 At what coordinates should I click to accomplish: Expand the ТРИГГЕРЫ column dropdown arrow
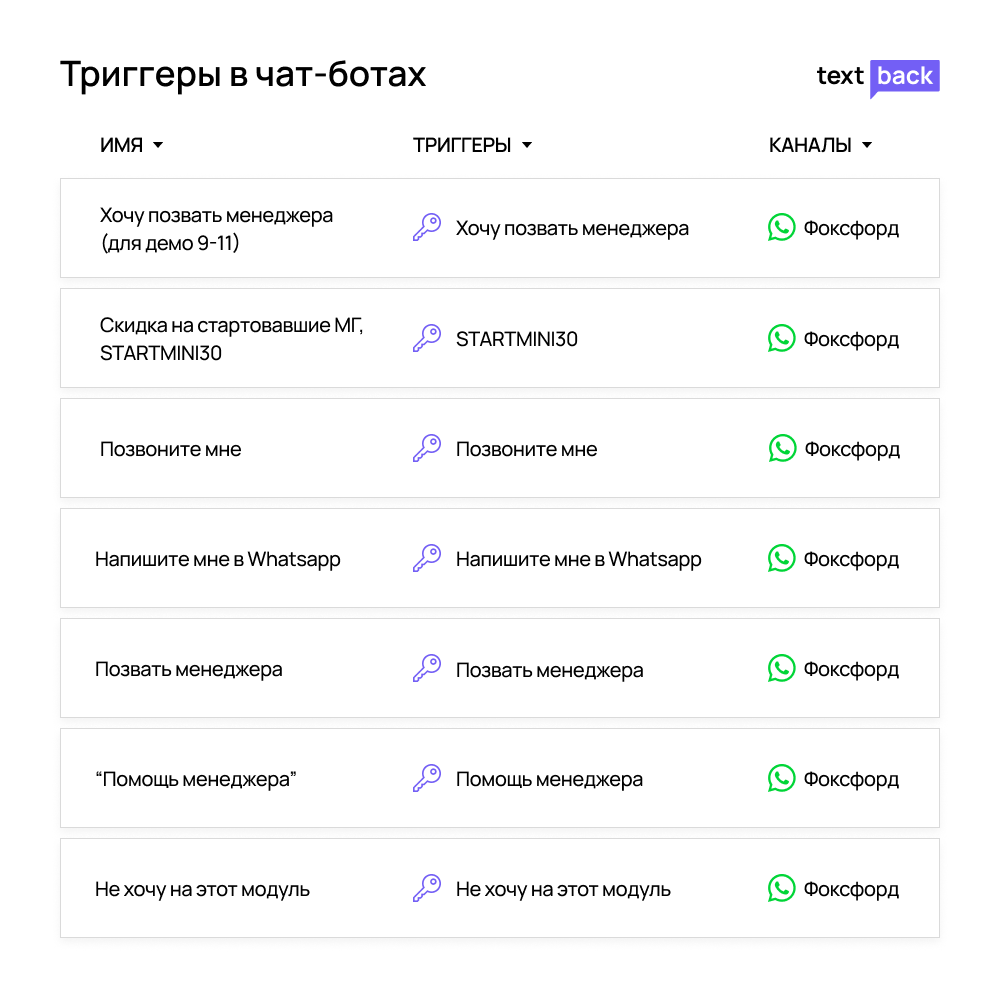coord(527,145)
